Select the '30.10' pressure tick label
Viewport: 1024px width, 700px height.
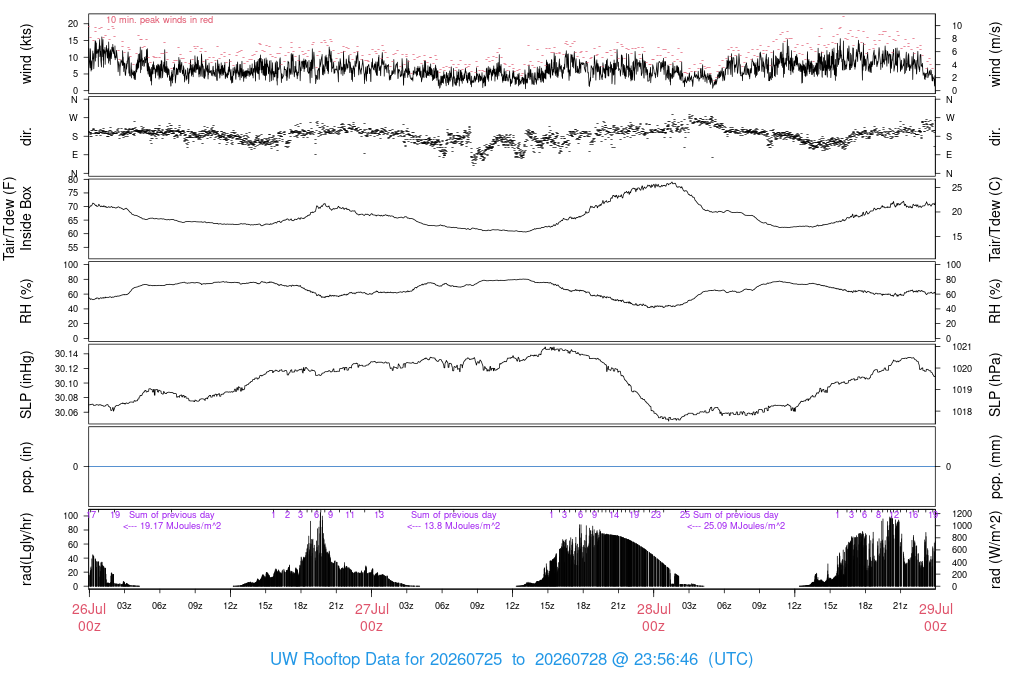[67, 383]
